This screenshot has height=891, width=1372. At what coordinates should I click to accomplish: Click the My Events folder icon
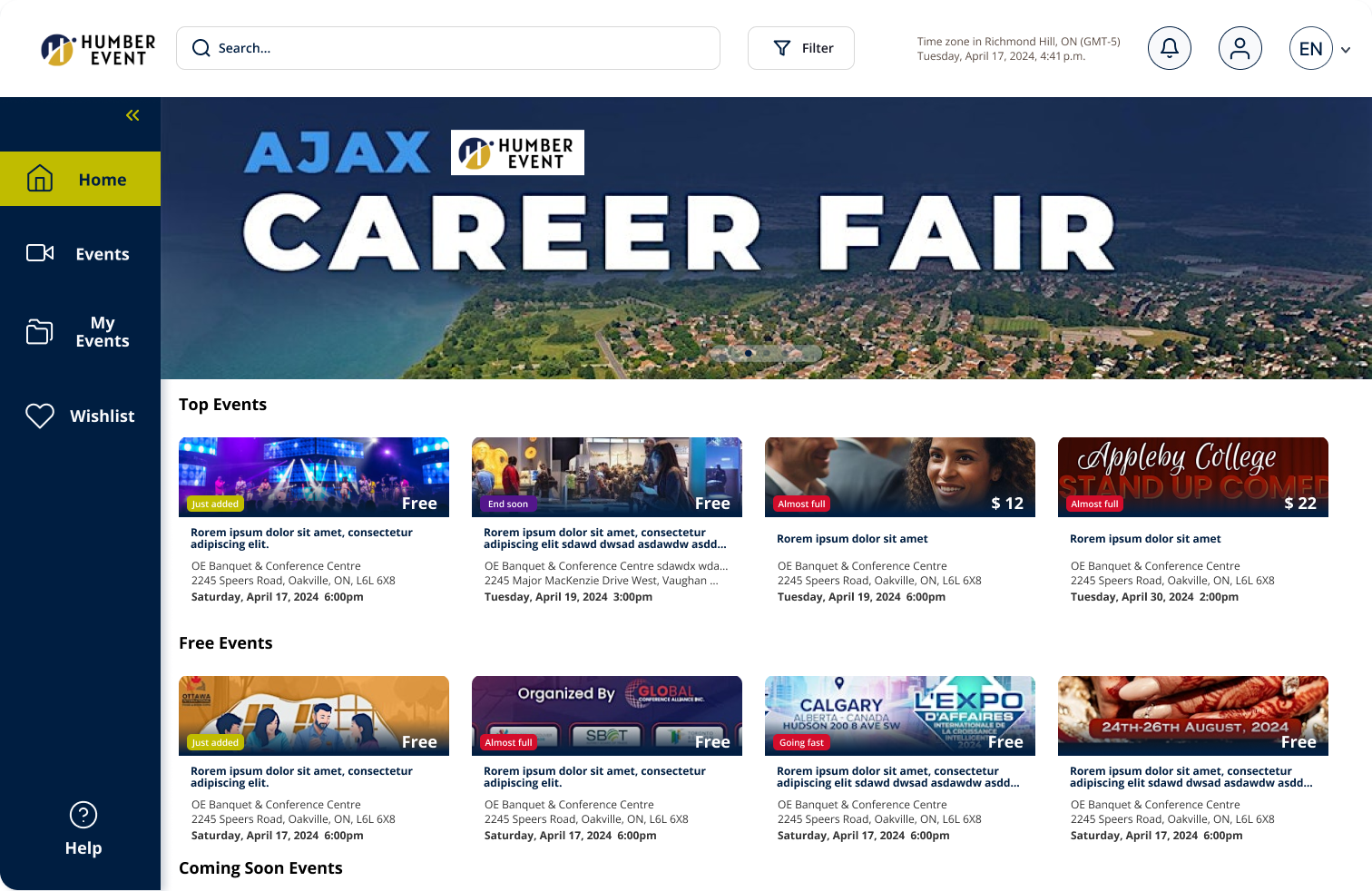(x=40, y=332)
